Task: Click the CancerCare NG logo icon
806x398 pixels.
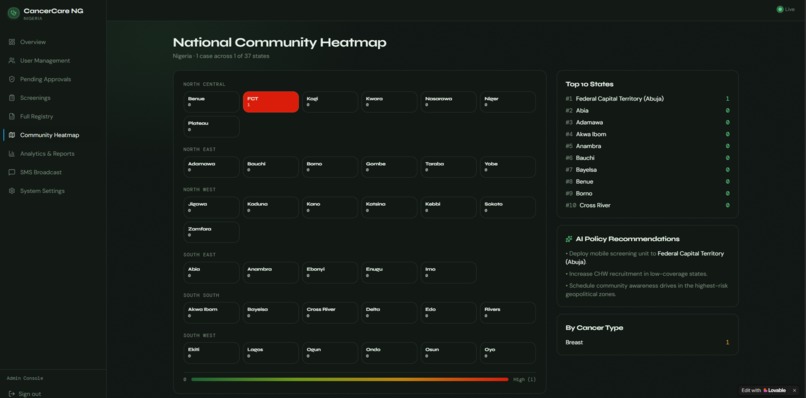Action: (x=13, y=13)
